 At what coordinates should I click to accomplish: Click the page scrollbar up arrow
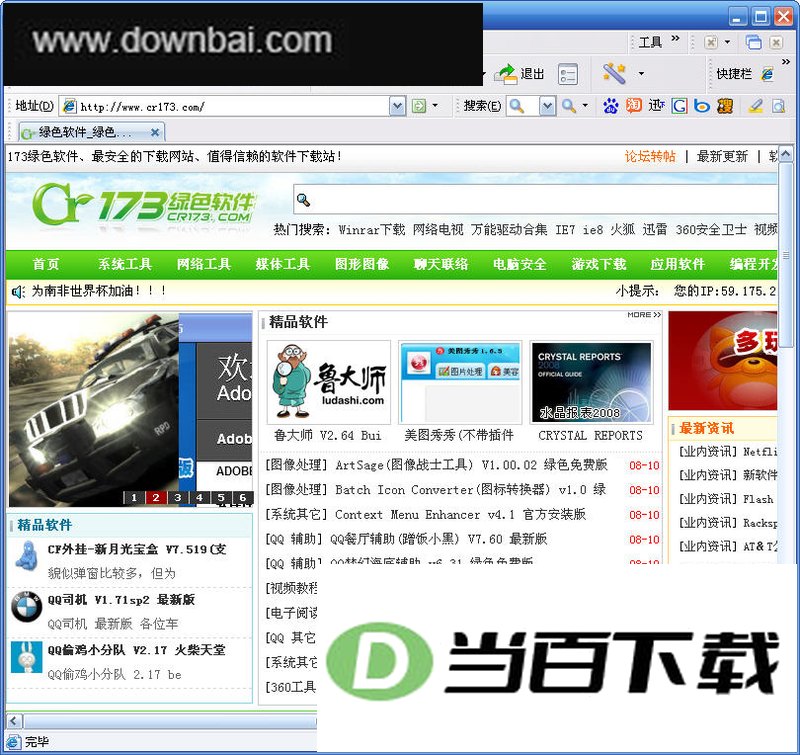(786, 155)
